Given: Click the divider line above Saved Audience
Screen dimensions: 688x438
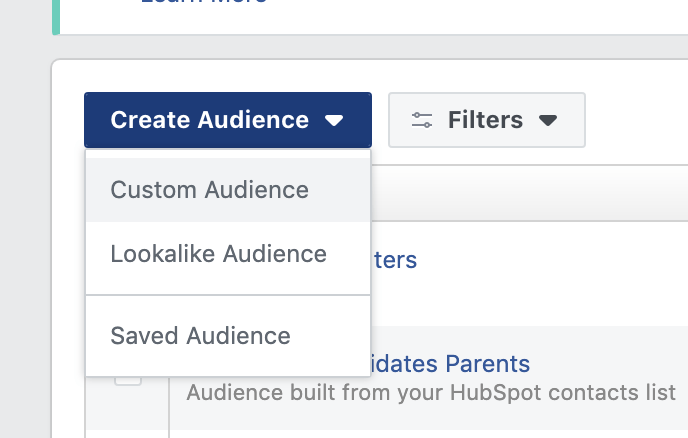Looking at the screenshot, I should 228,295.
